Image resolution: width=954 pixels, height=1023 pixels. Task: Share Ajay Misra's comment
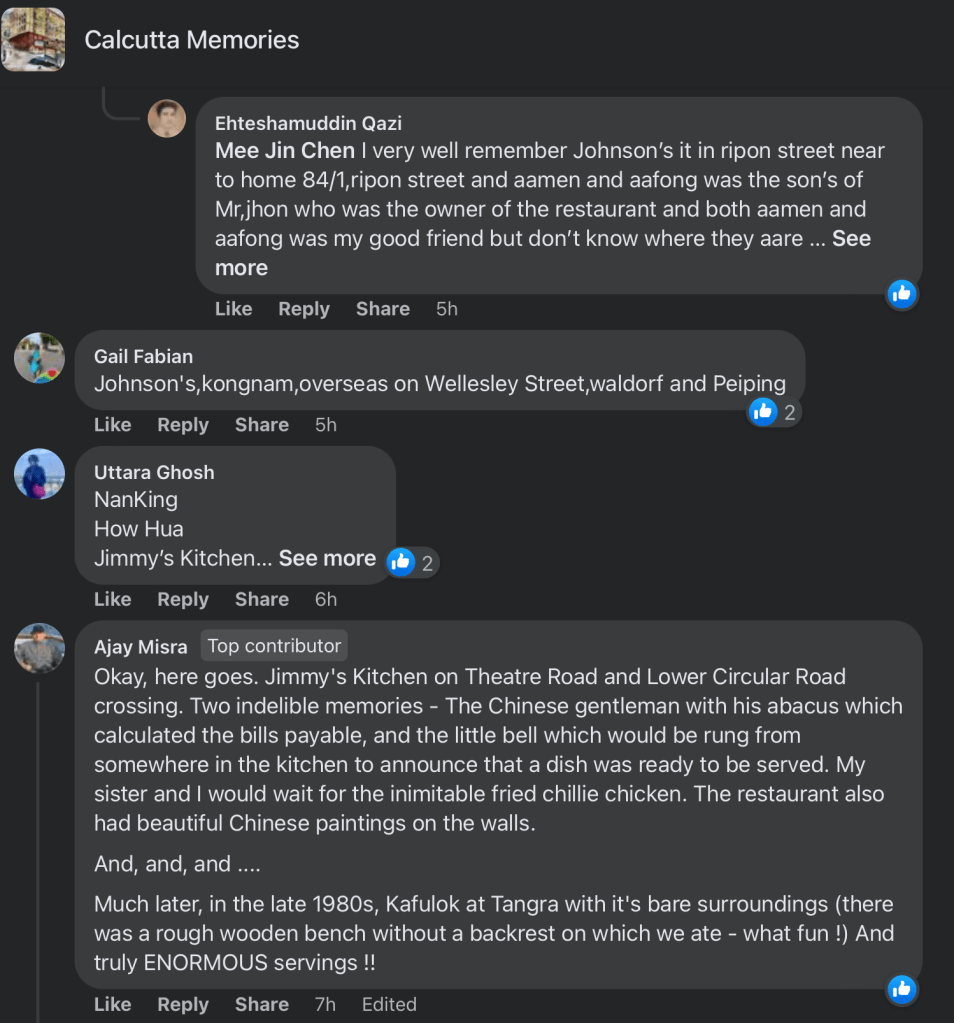262,1004
